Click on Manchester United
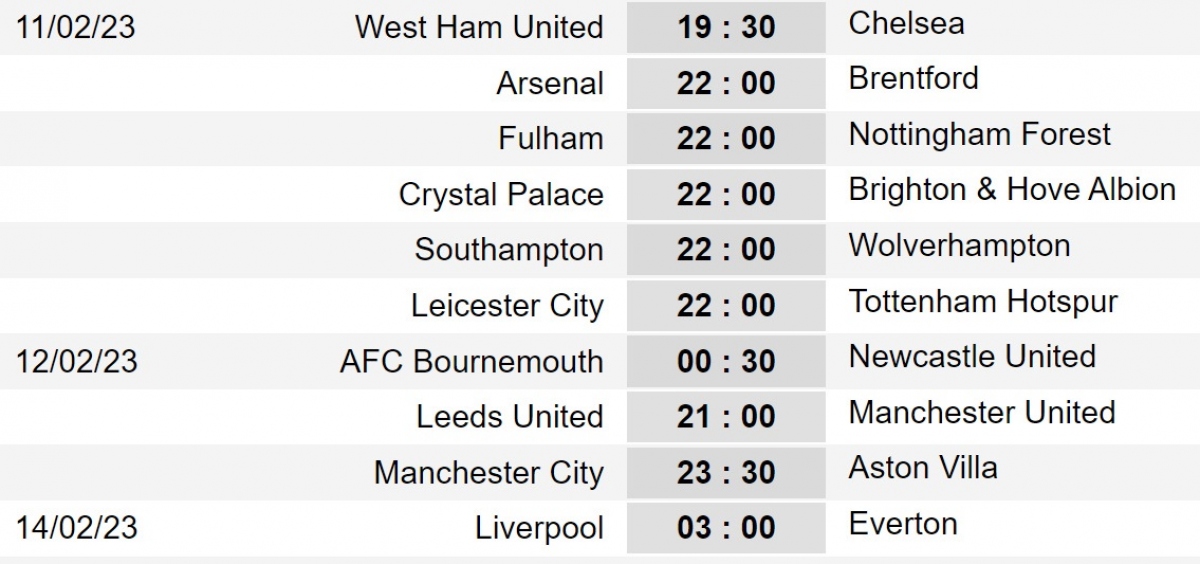The image size is (1200, 564). [x=981, y=412]
